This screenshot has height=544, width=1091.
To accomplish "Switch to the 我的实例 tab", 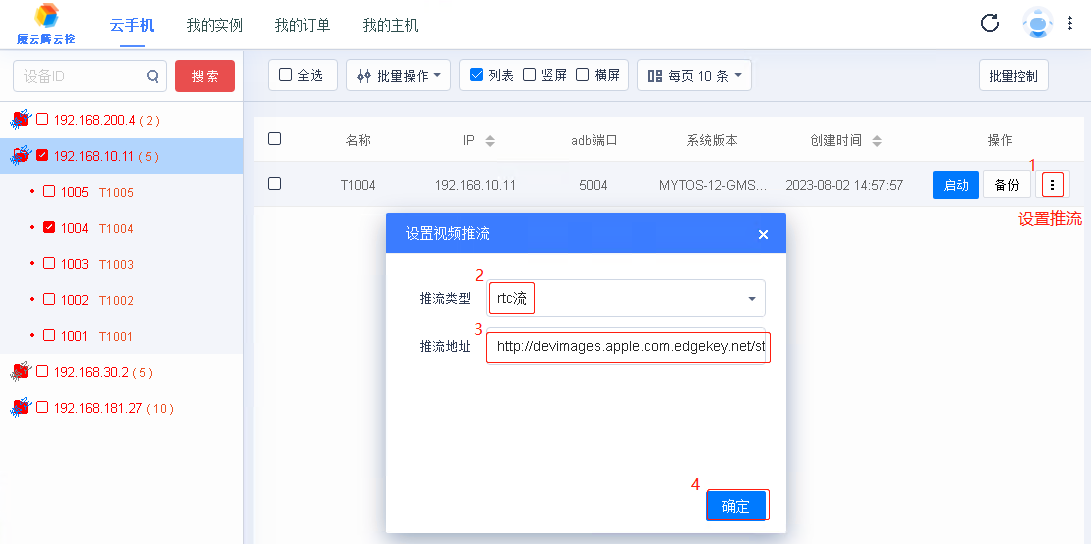I will 214,25.
